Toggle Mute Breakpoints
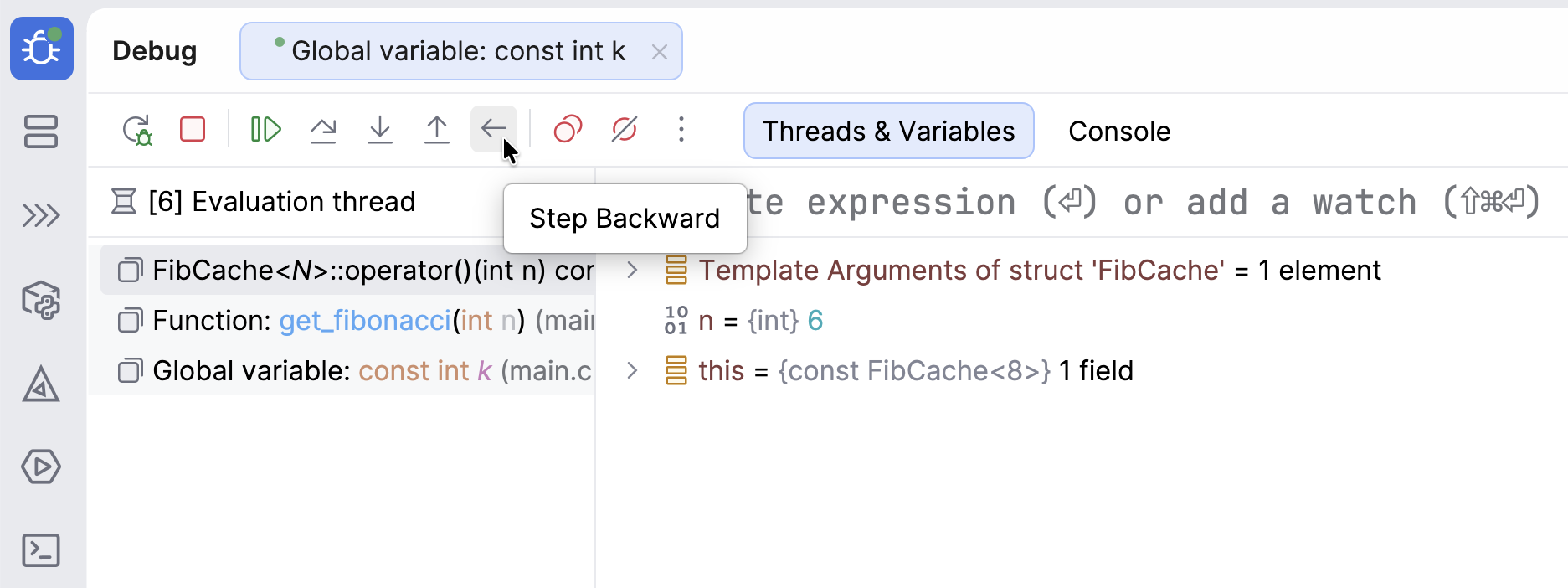Screen dimensions: 1568x588 pyautogui.click(x=625, y=130)
